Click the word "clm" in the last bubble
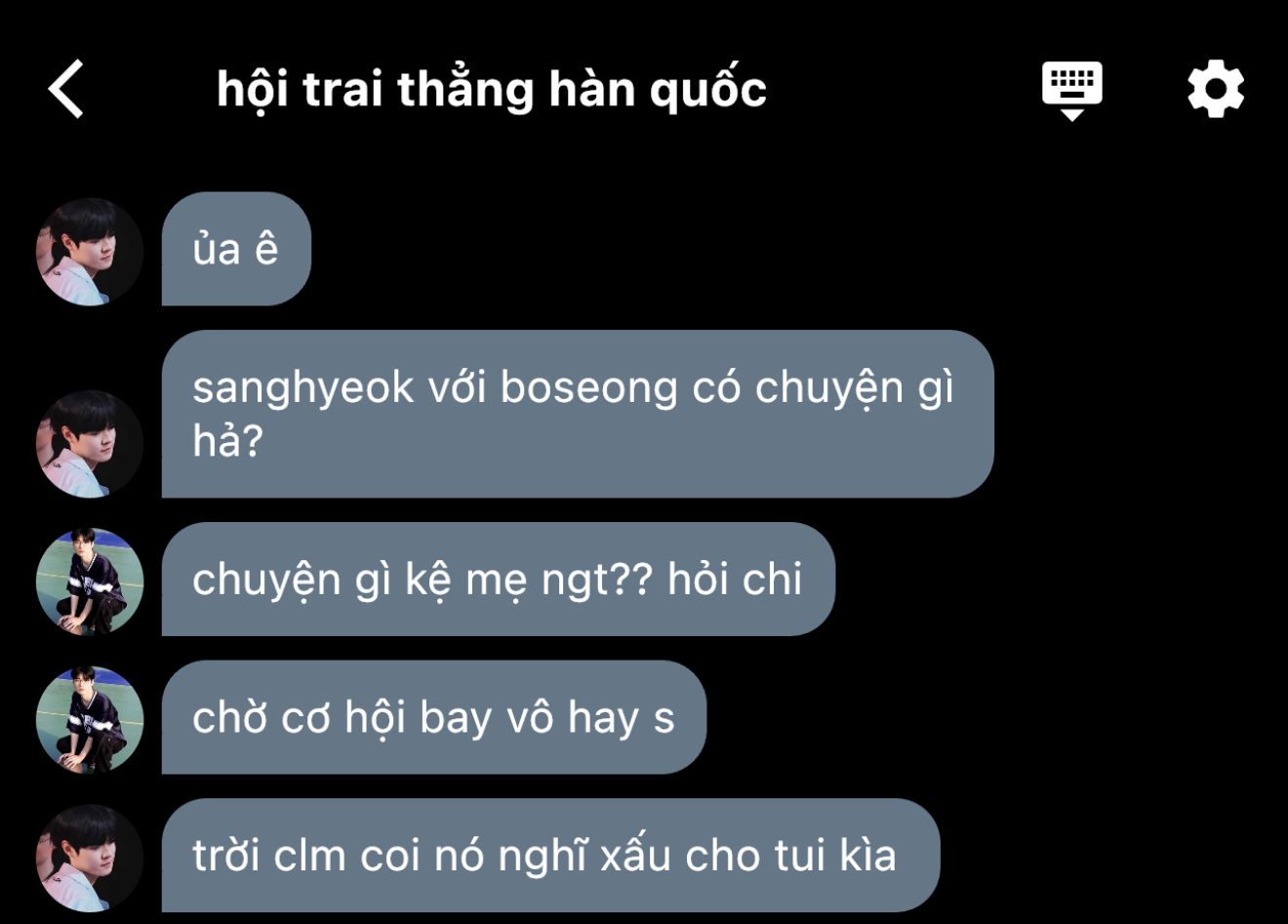The height and width of the screenshot is (924, 1288). click(x=309, y=856)
